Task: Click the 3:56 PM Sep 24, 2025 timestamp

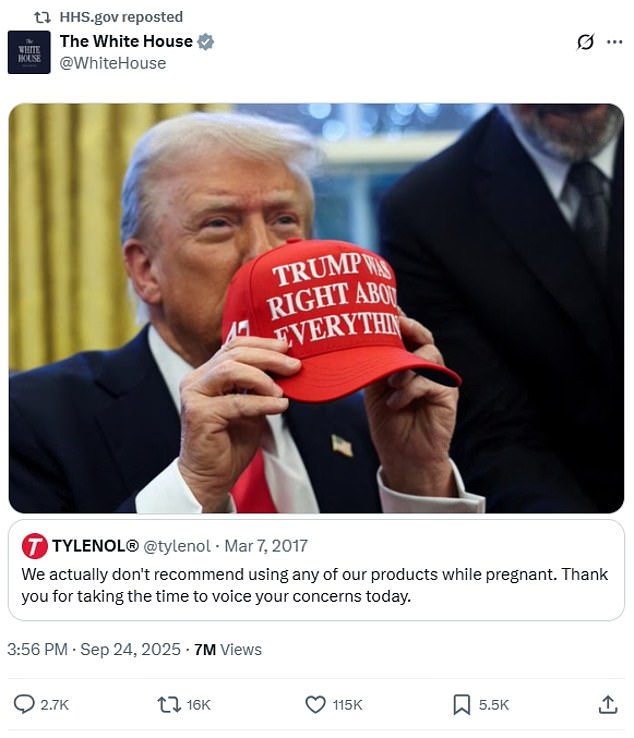Action: point(94,650)
